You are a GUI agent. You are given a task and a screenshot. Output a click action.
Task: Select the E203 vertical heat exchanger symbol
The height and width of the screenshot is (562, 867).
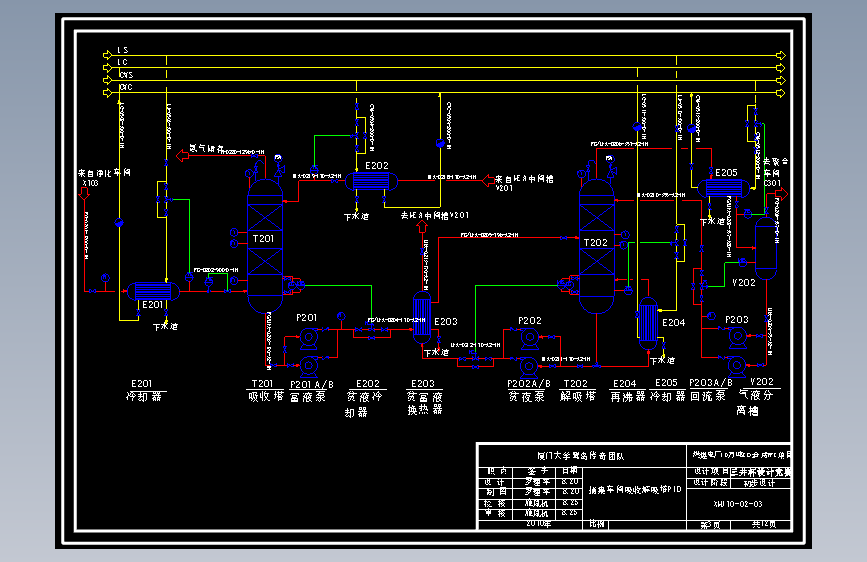pos(422,318)
